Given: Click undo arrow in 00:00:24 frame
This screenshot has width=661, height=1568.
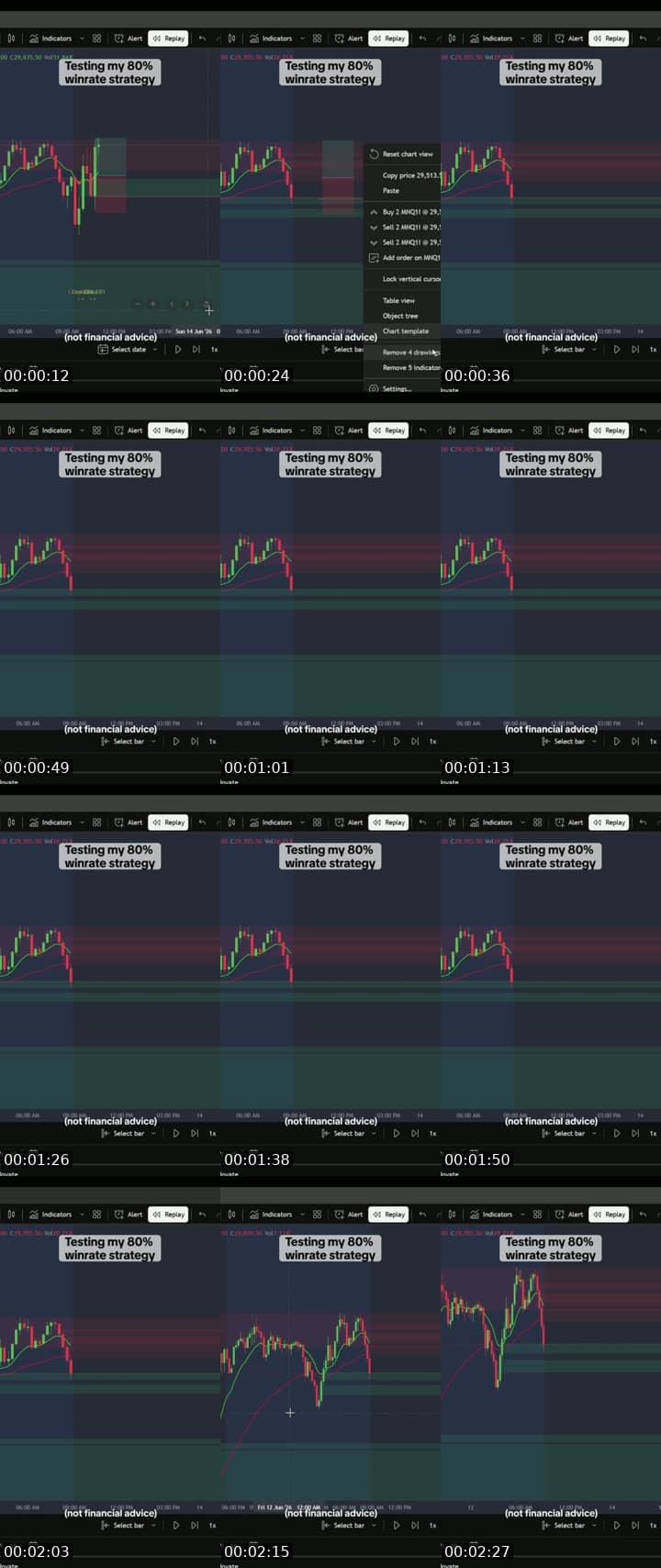Looking at the screenshot, I should (x=422, y=39).
